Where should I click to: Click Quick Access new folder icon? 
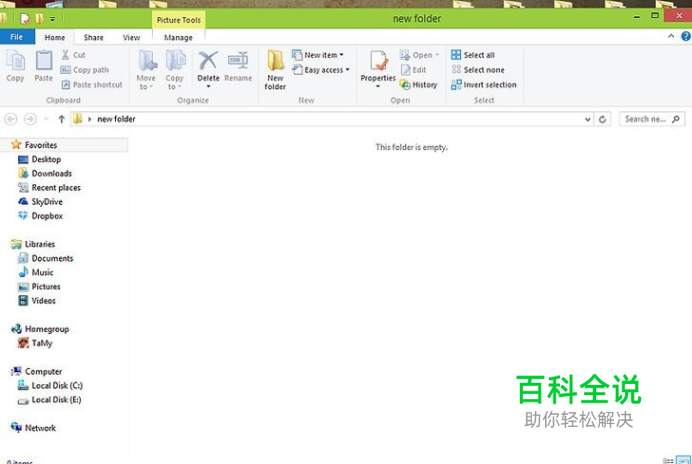(x=40, y=19)
